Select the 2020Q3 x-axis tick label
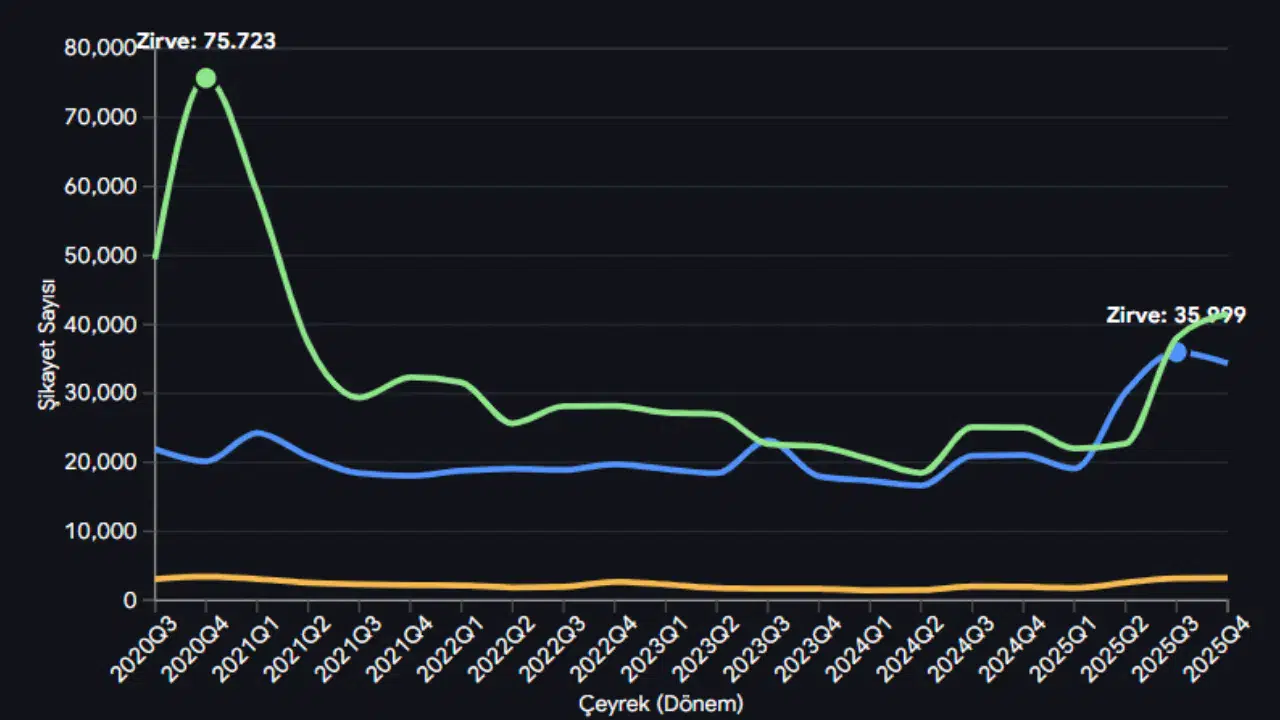 [134, 643]
